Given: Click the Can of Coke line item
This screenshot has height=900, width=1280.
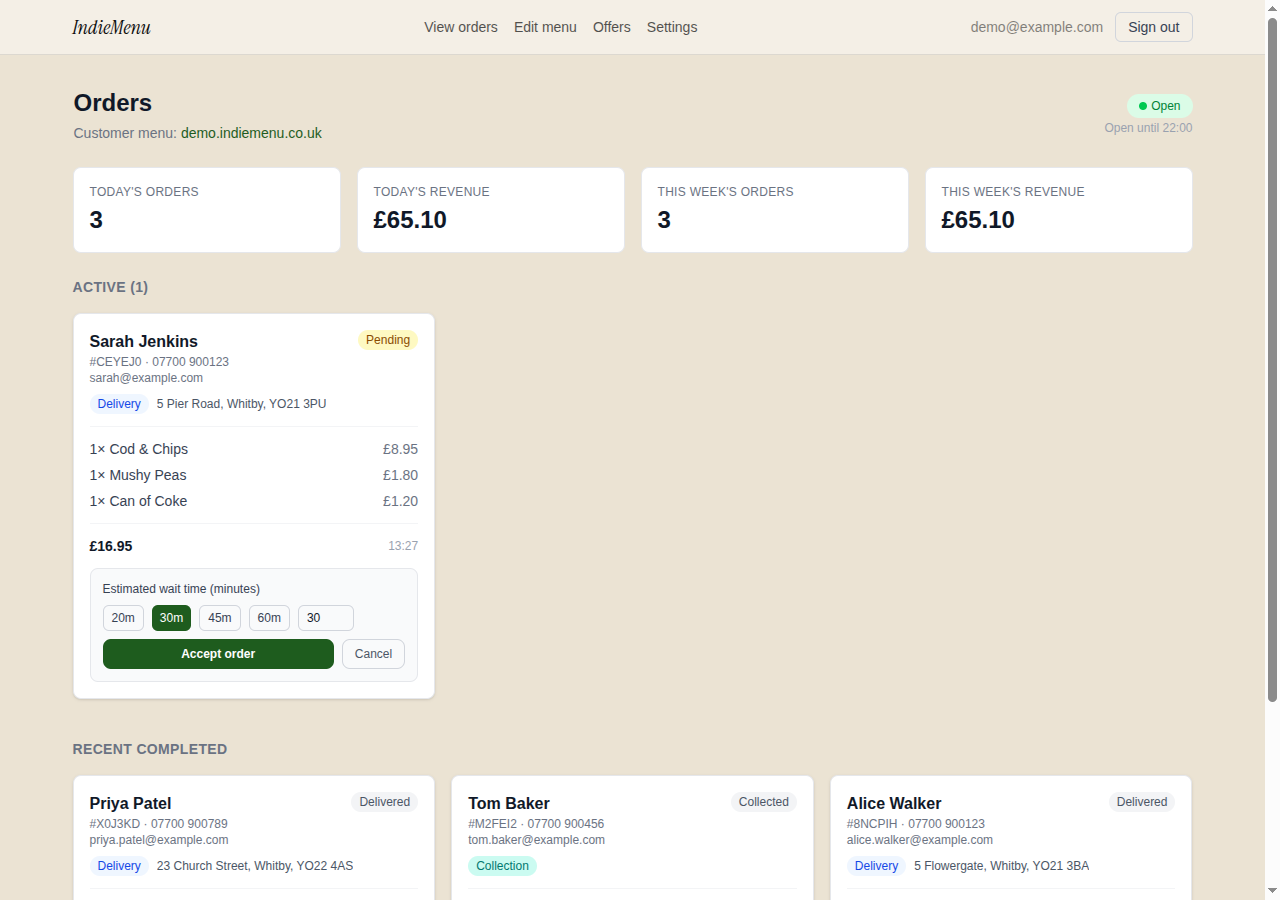Looking at the screenshot, I should tap(254, 501).
